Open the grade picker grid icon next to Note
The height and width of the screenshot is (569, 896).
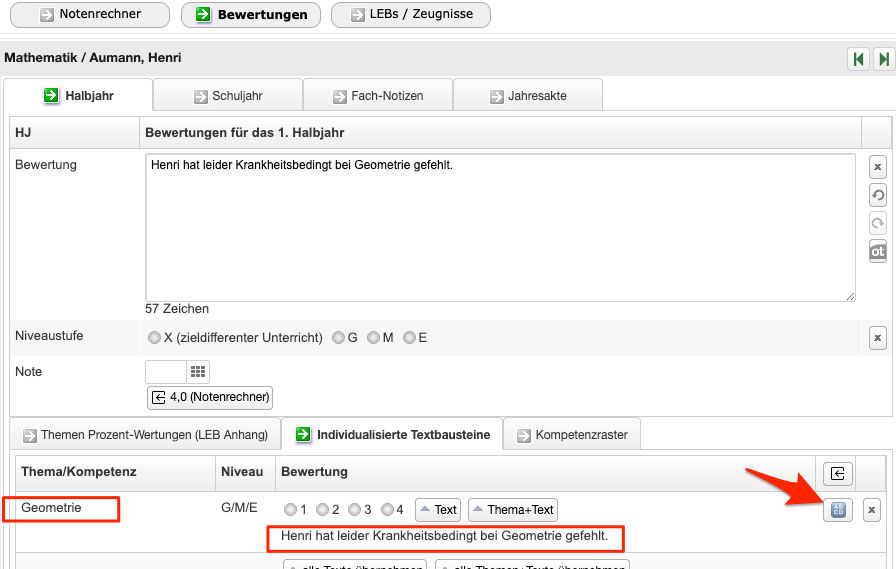(x=198, y=372)
